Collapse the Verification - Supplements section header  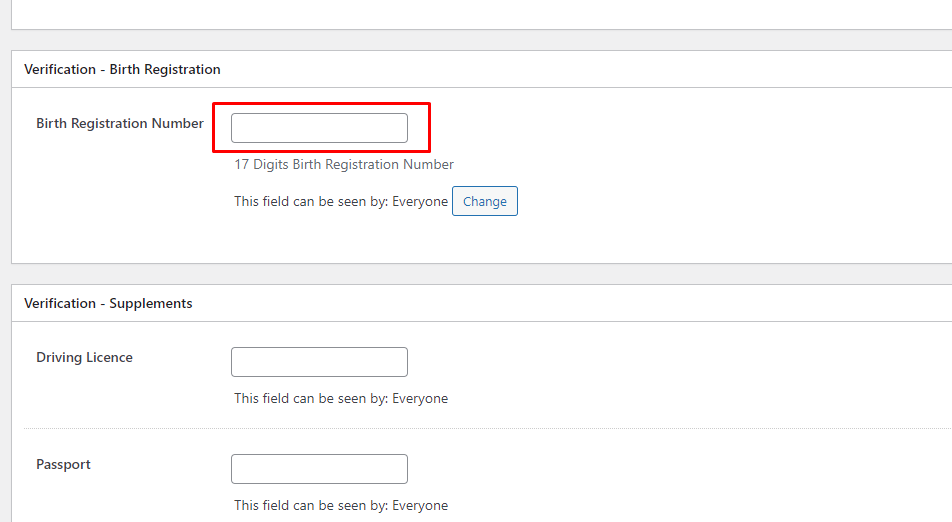coord(108,303)
